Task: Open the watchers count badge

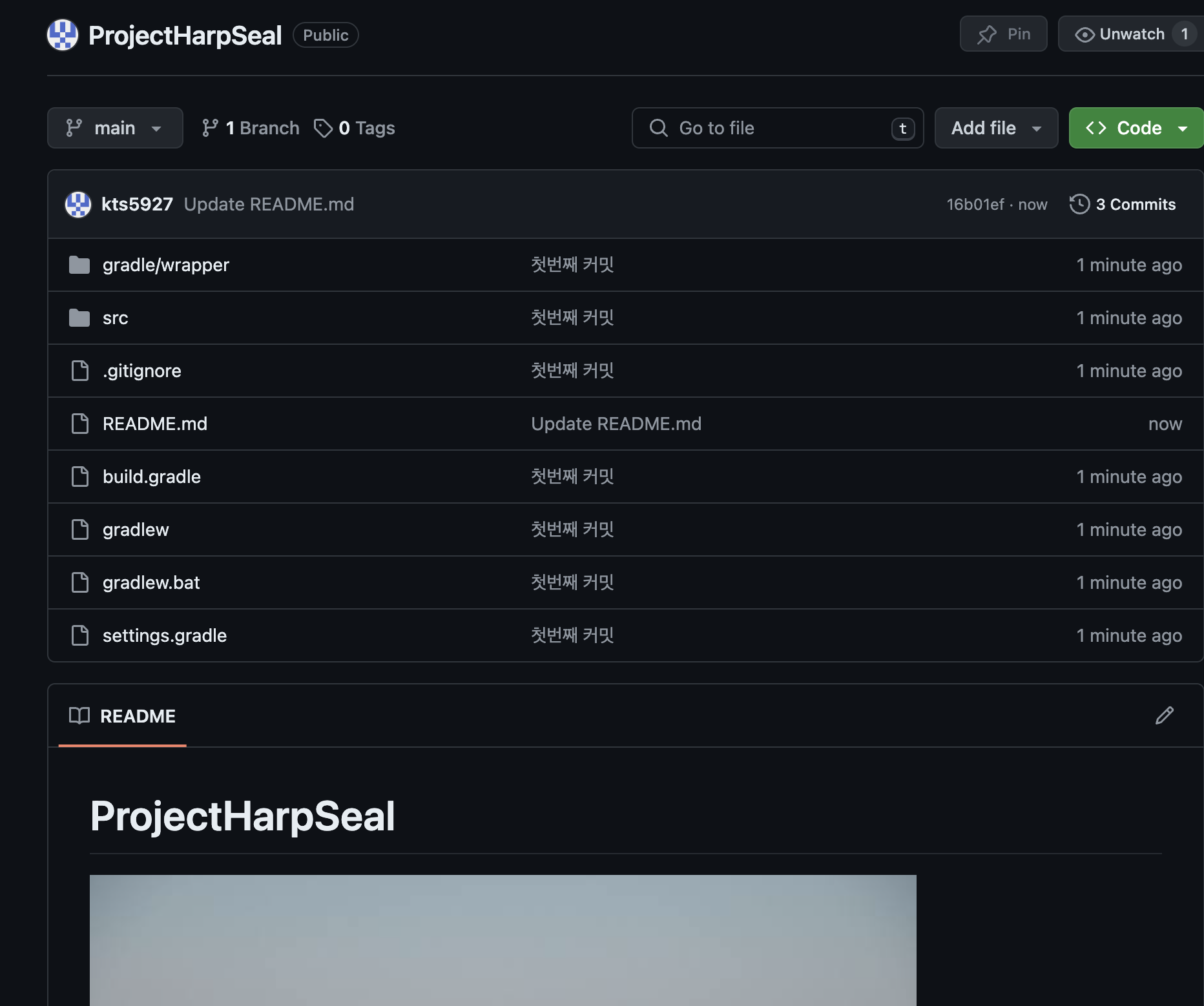Action: [x=1184, y=34]
